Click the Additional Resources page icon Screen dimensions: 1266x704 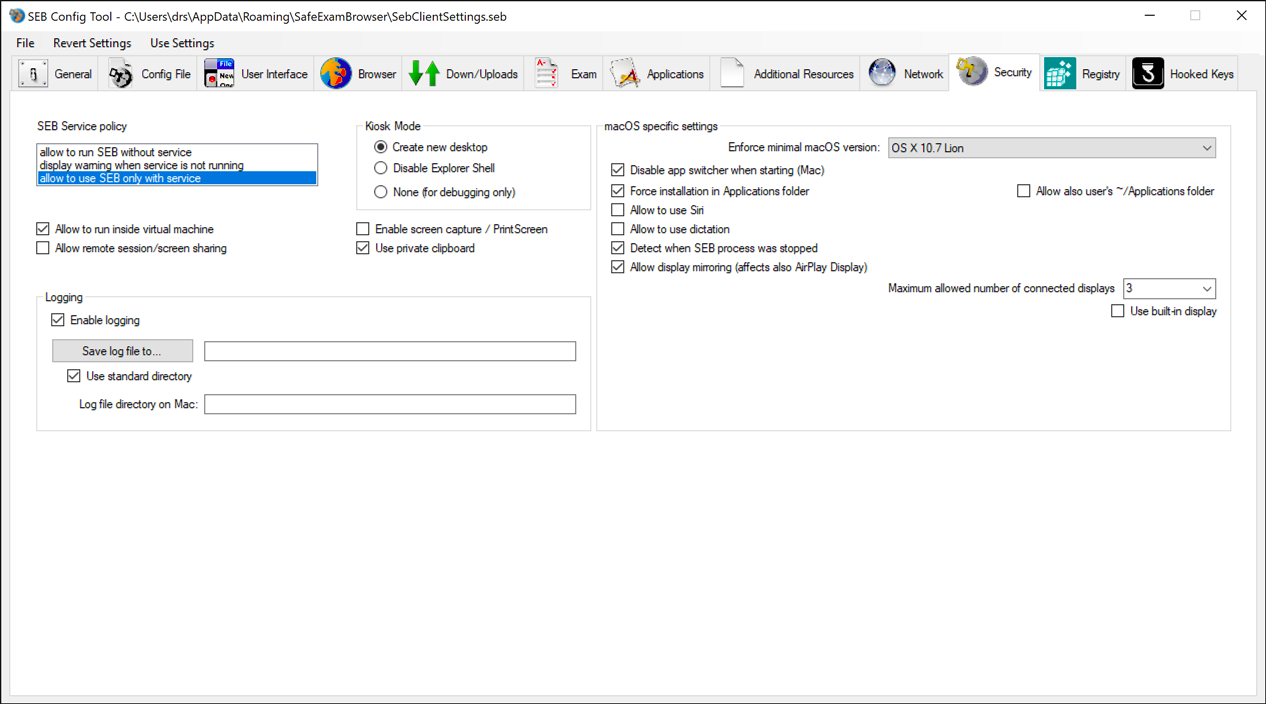732,74
